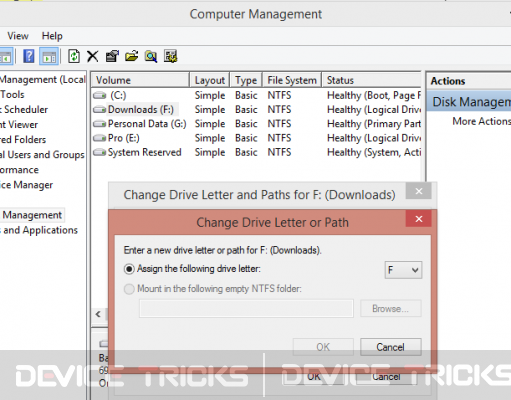
Task: Open the Properties toolbar icon
Action: click(x=112, y=56)
